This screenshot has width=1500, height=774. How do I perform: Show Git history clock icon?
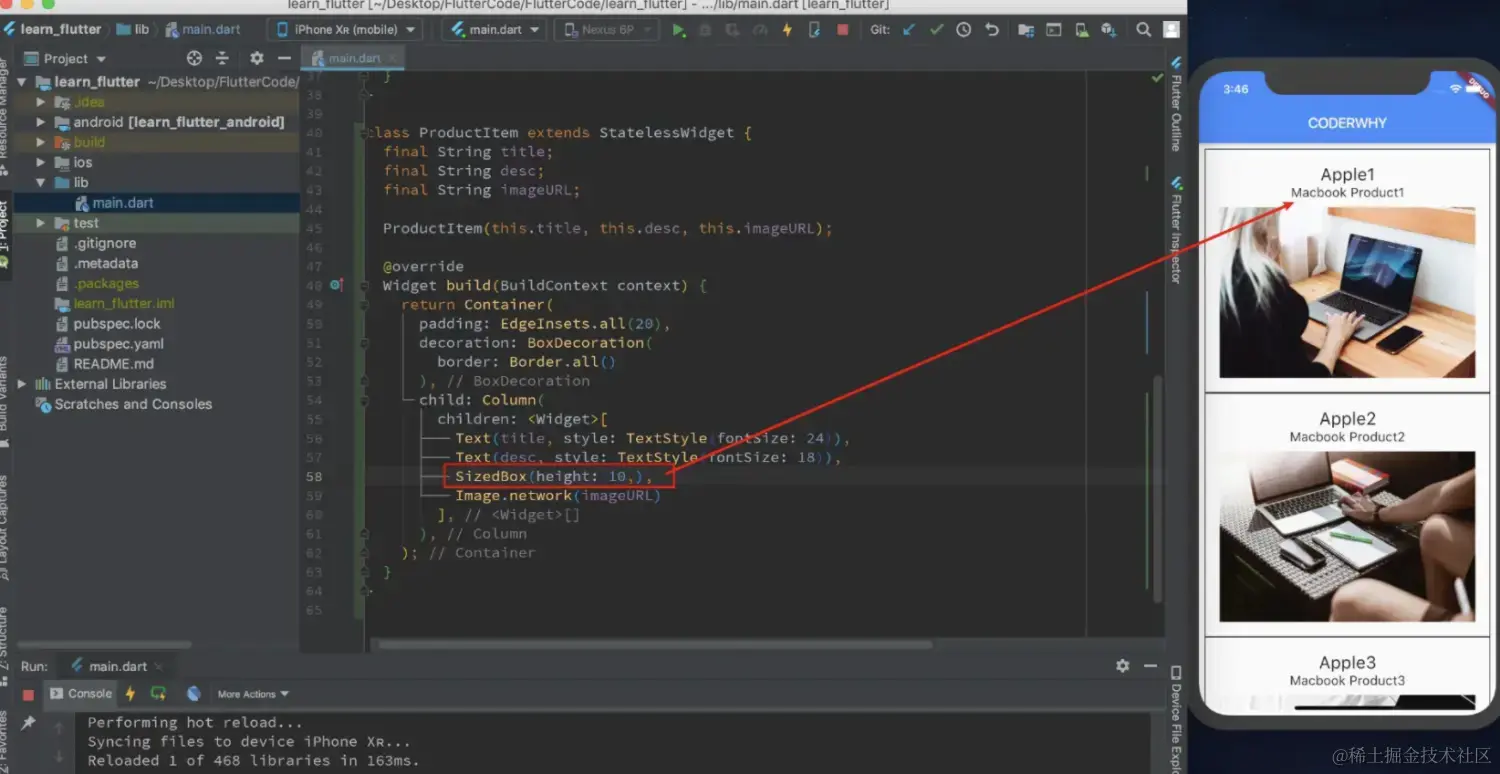963,30
